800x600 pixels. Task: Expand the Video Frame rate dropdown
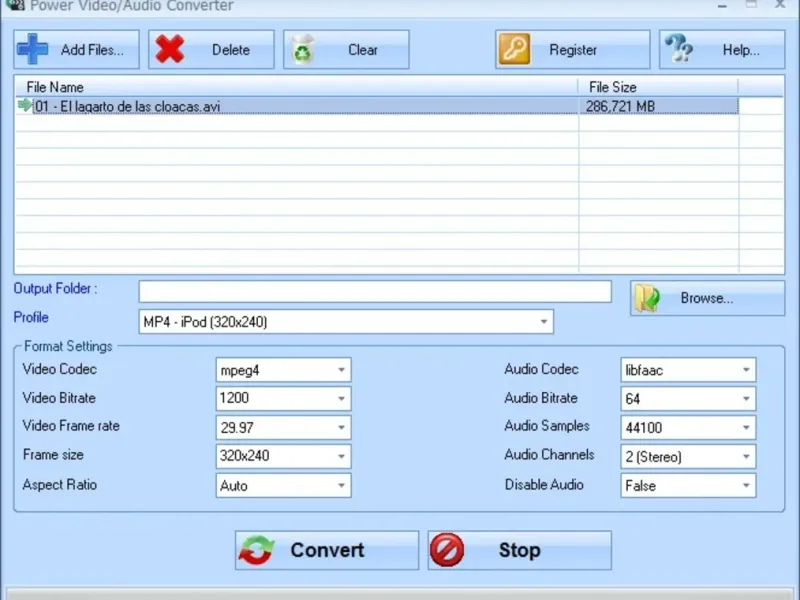click(x=341, y=428)
